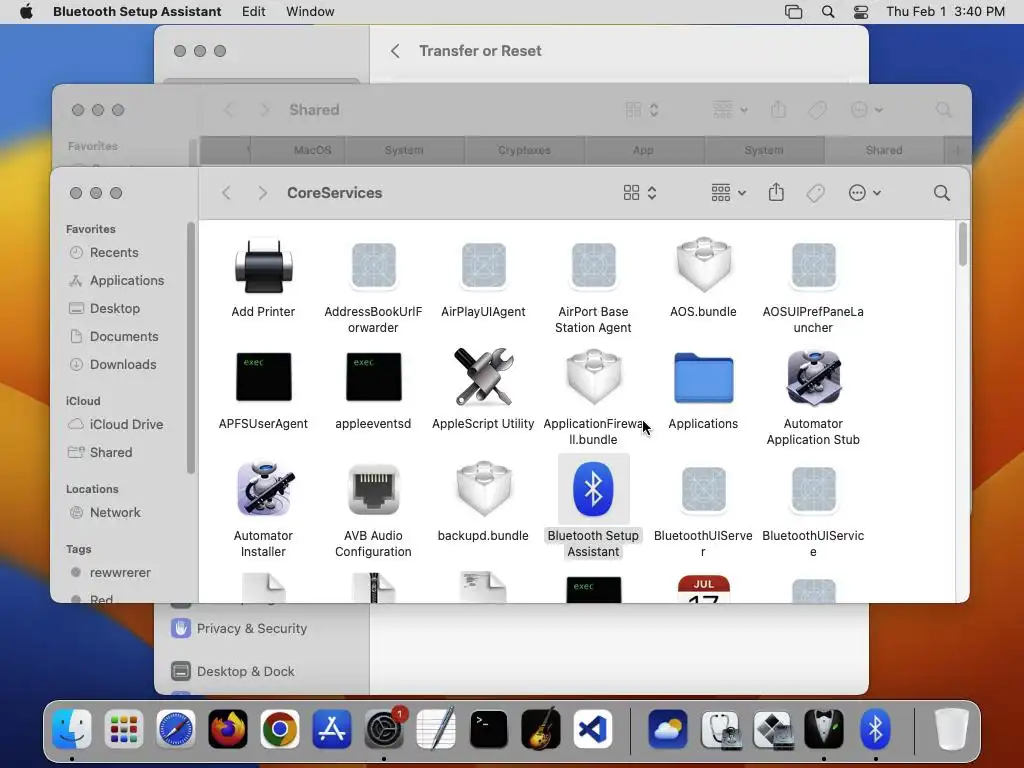Select the AirPort Base Station Agent icon
1024x768 pixels.
pos(593,266)
